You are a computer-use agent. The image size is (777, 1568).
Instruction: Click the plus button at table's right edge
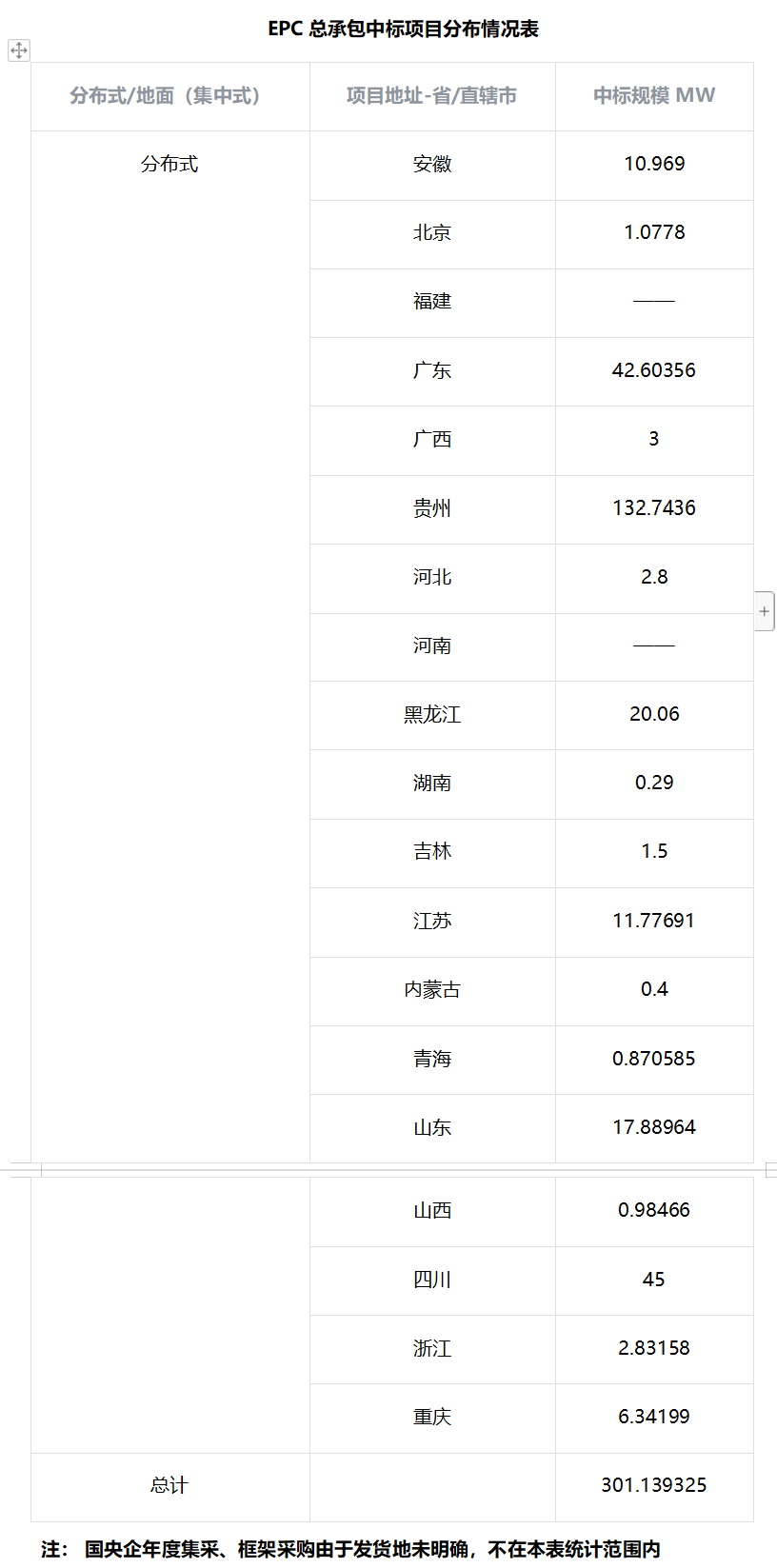point(764,611)
